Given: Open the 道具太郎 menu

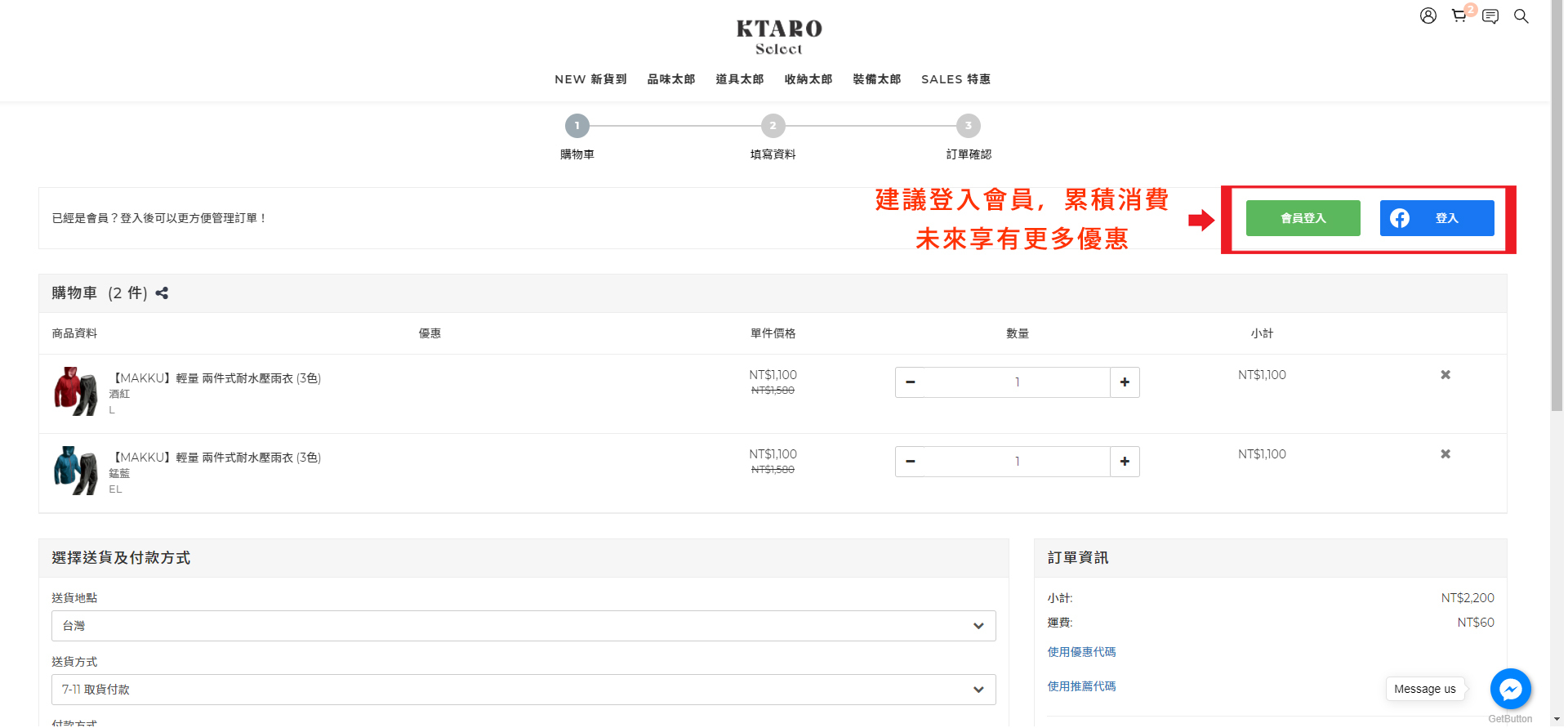Looking at the screenshot, I should click(739, 79).
